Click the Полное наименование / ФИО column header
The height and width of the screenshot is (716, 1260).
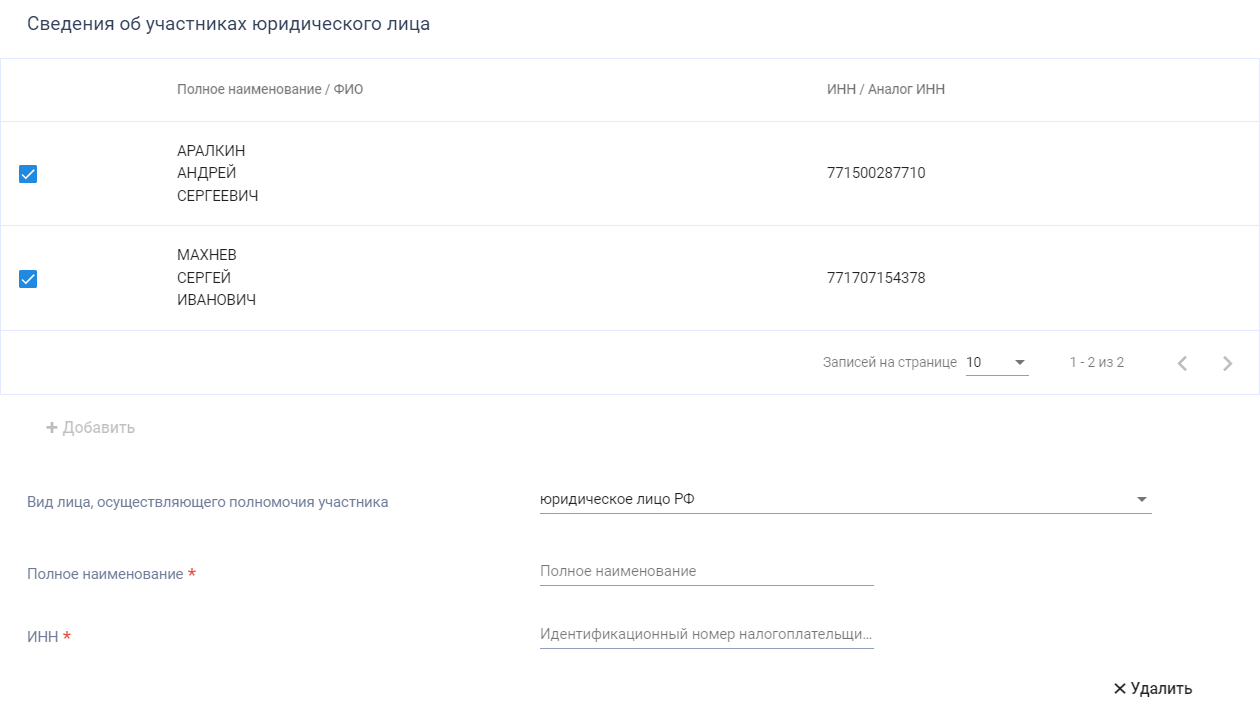tap(270, 89)
